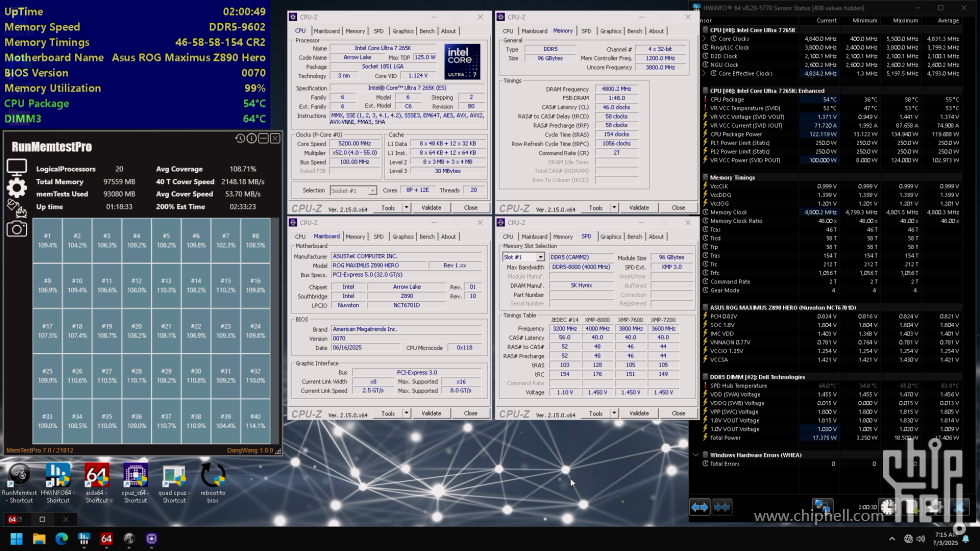Click the Average column header in HWiNFO
This screenshot has width=980, height=551.
click(x=948, y=21)
